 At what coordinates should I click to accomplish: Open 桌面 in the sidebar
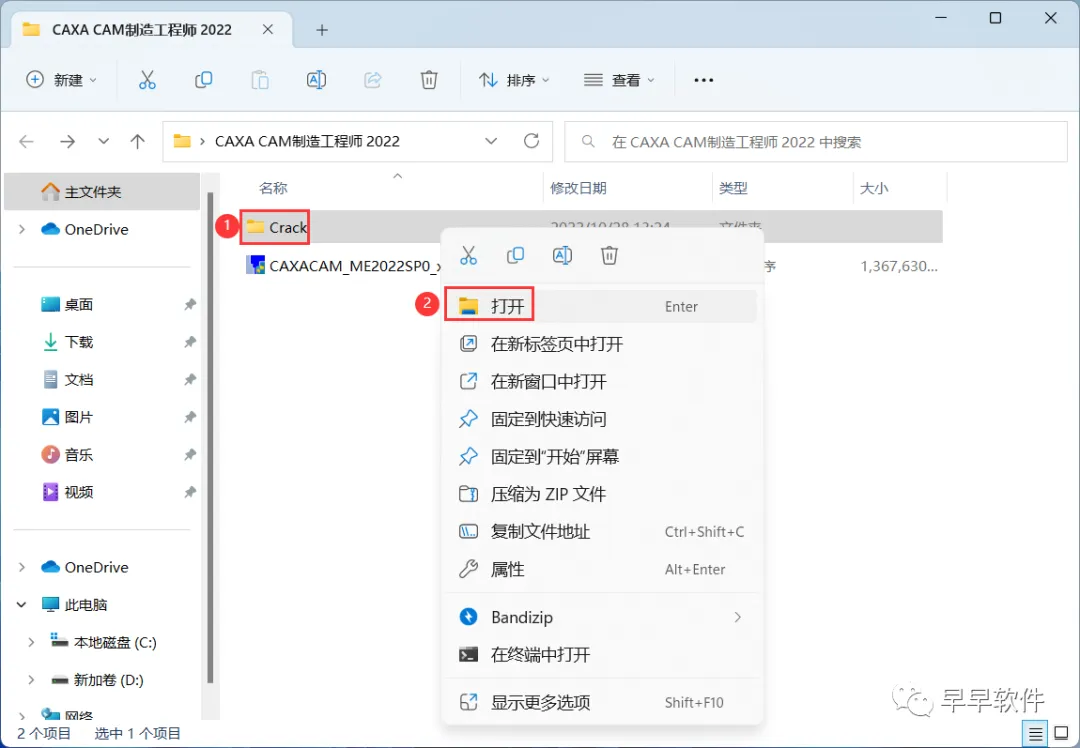coord(67,304)
